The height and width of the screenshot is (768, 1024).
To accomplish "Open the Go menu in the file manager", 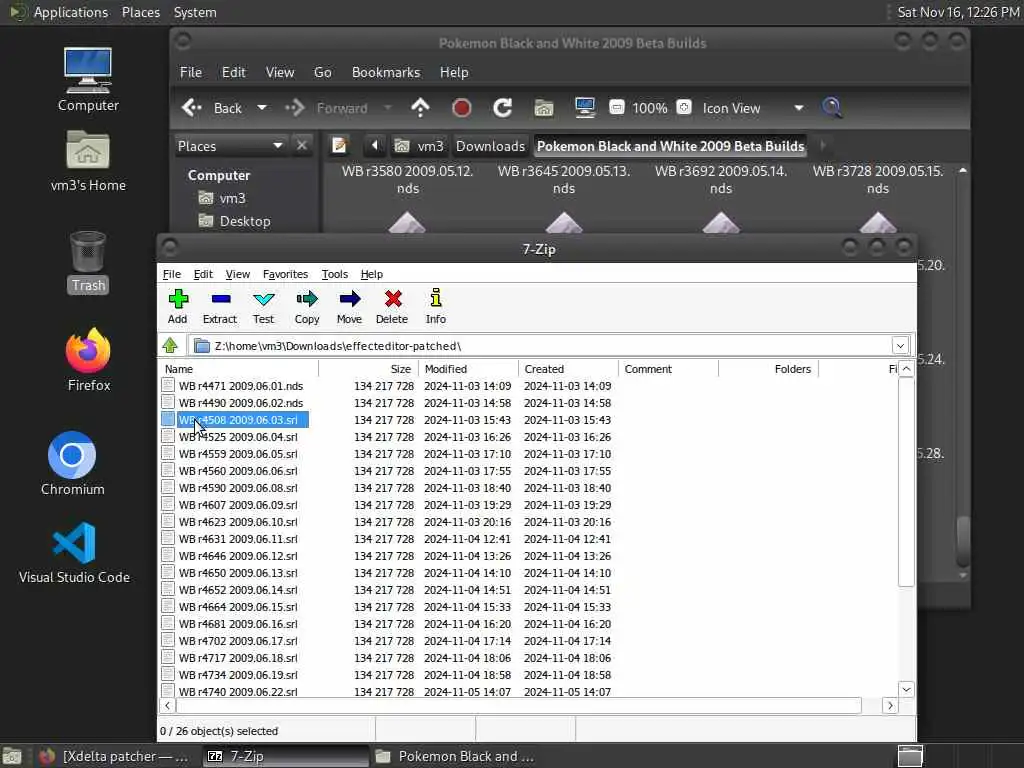I will (323, 72).
